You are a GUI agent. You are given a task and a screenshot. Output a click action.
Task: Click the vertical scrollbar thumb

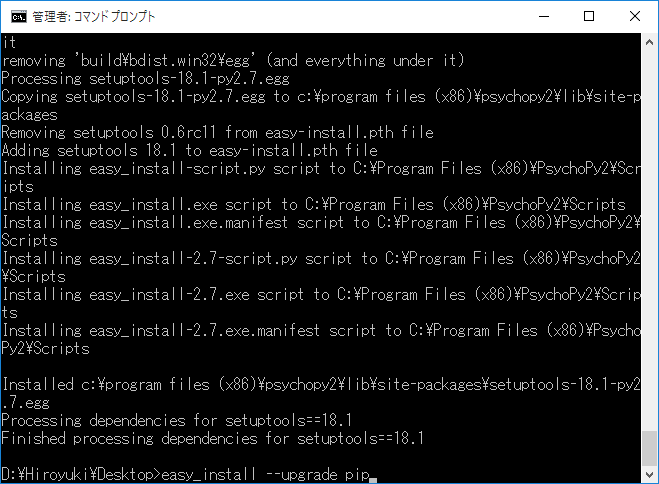(x=649, y=448)
